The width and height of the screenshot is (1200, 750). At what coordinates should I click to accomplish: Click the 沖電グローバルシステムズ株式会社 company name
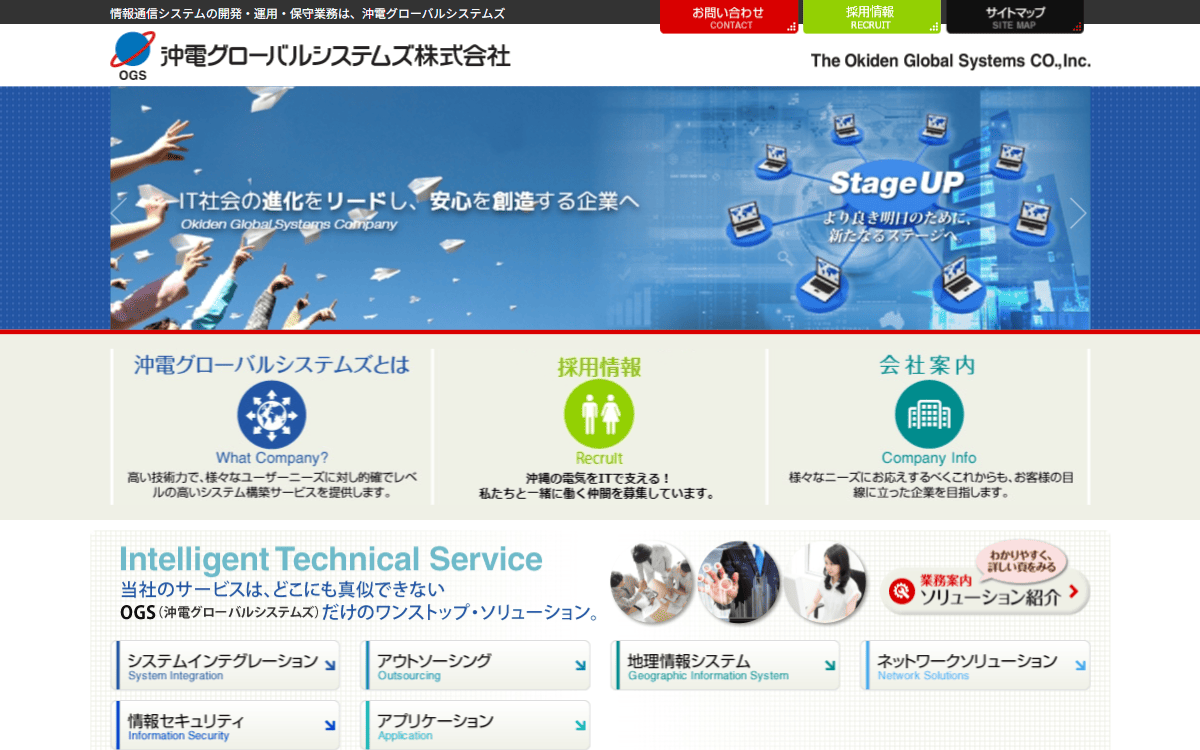(335, 55)
